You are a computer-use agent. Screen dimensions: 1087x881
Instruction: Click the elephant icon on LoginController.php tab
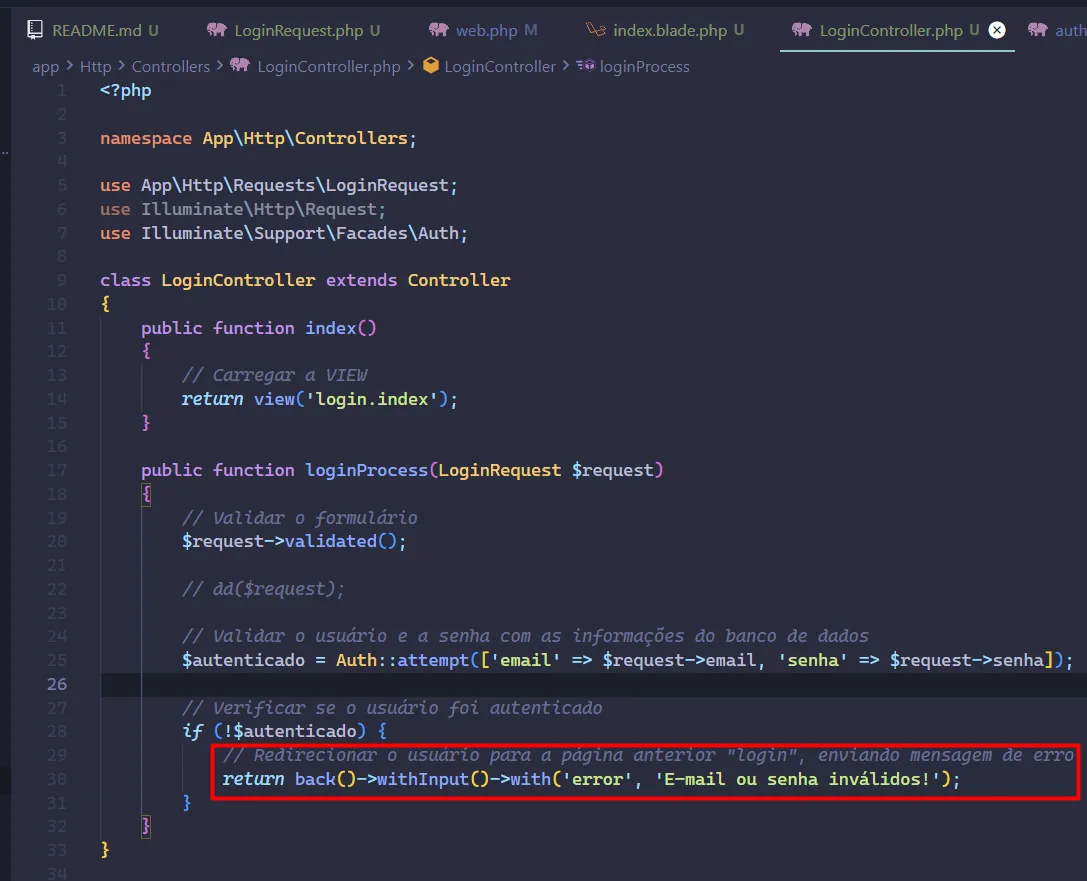801,30
